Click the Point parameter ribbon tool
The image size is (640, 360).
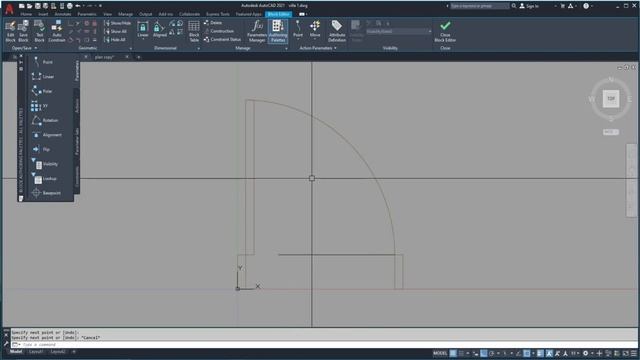(x=298, y=29)
